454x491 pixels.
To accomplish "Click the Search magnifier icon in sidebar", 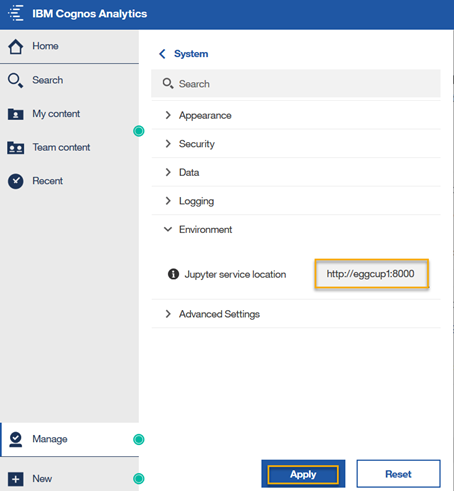I will 16,80.
